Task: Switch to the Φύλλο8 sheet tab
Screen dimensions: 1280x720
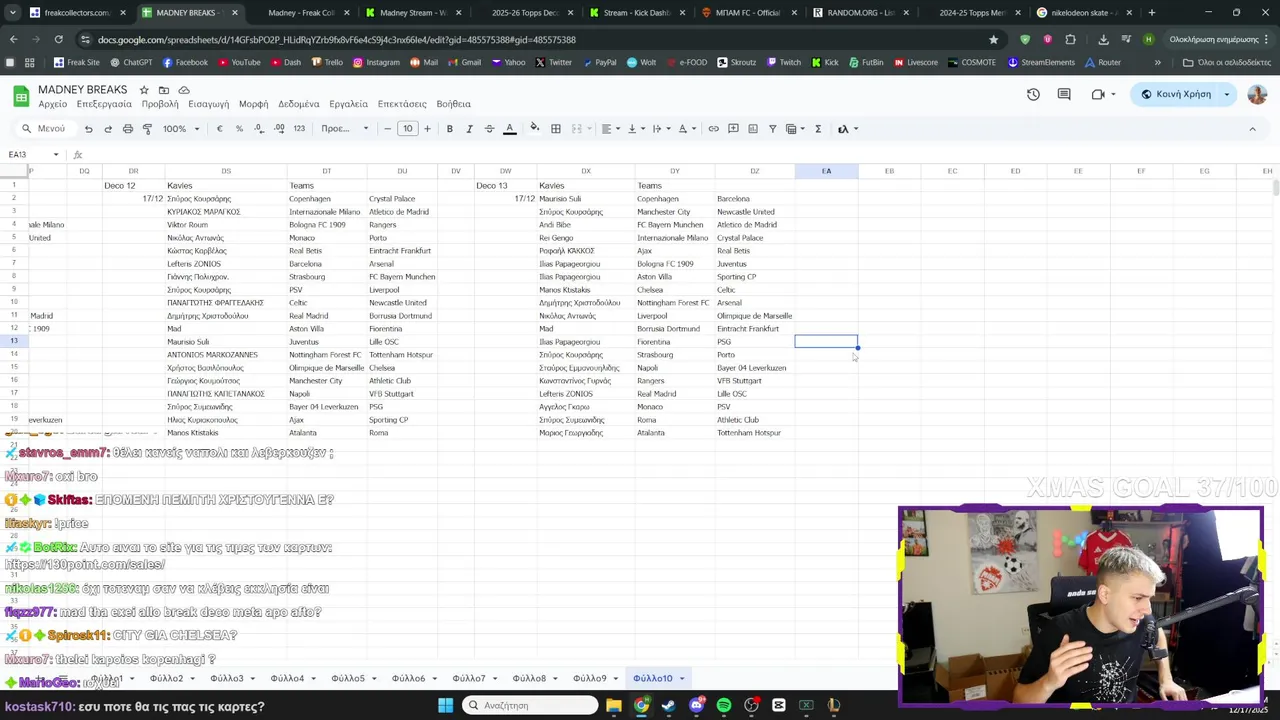Action: (x=529, y=678)
